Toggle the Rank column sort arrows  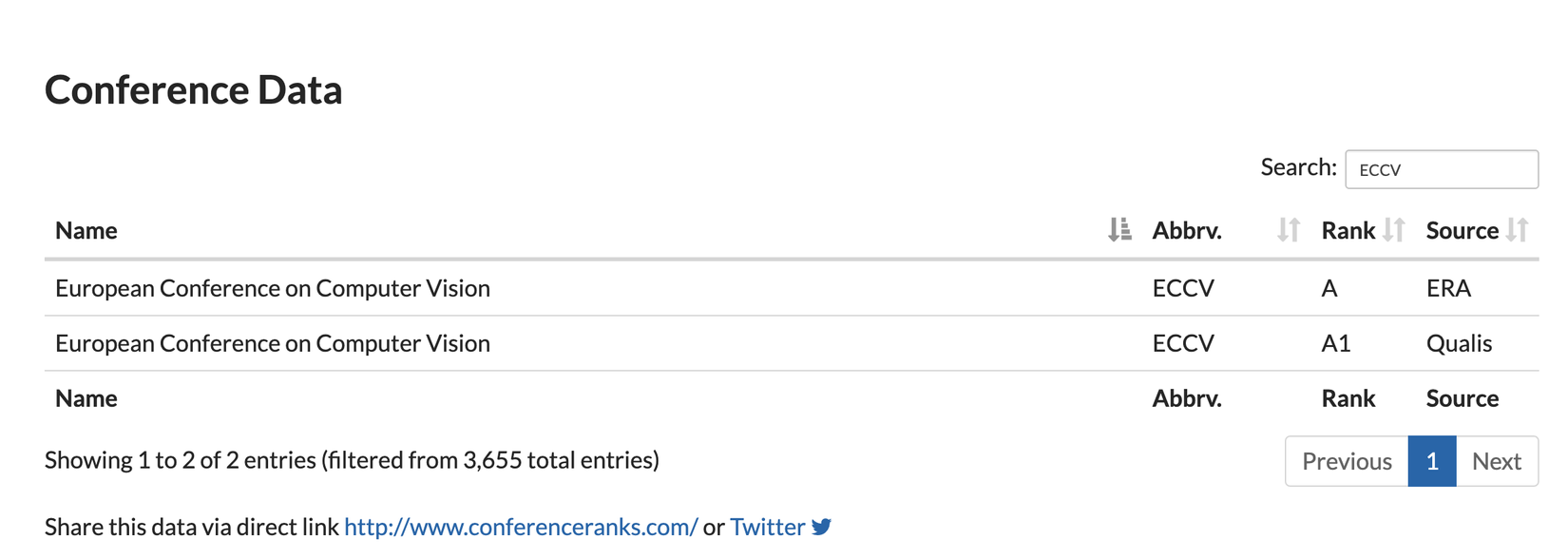coord(1393,230)
